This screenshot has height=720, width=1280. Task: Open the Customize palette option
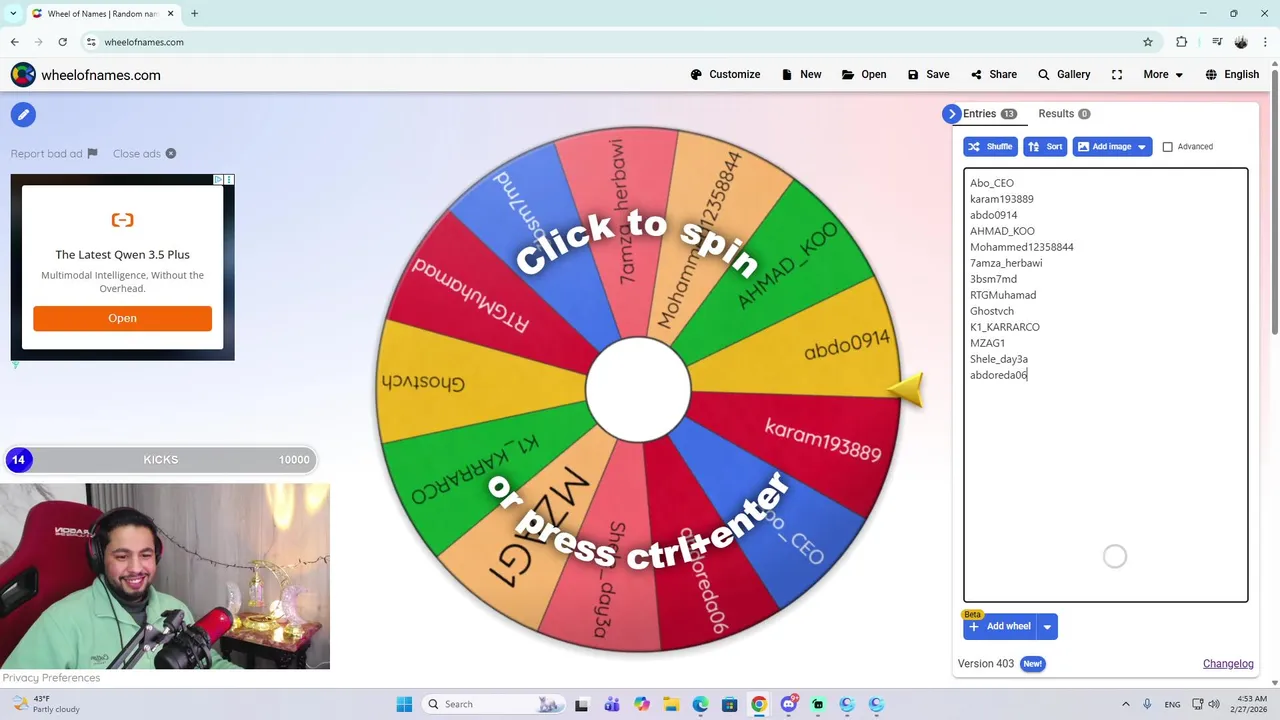click(725, 74)
